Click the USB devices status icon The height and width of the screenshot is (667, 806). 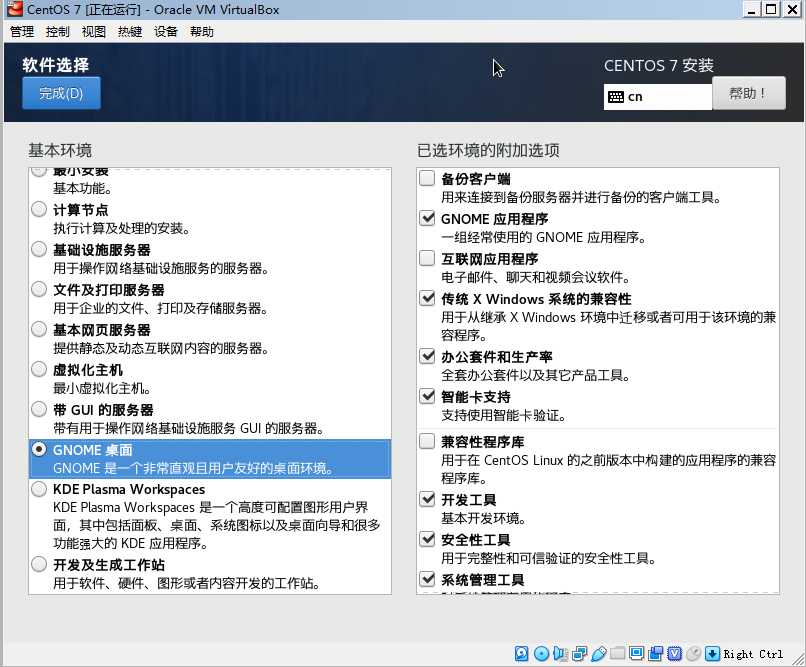(599, 653)
